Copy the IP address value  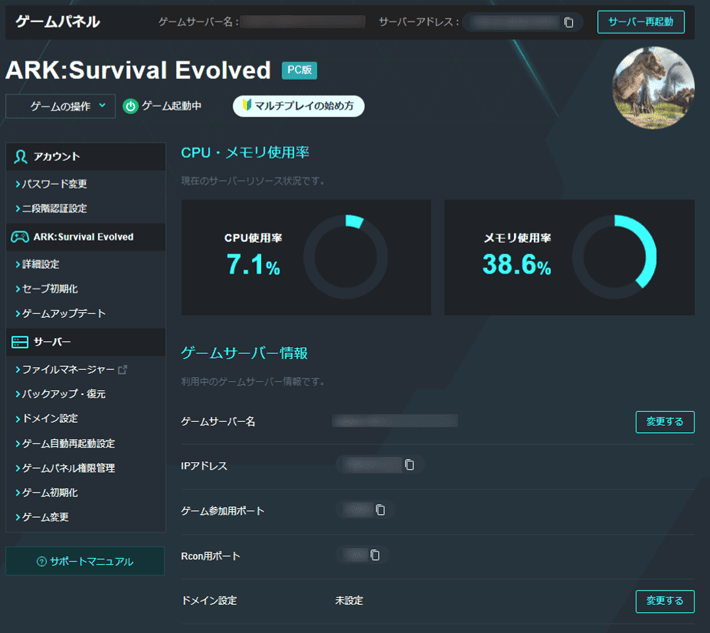[409, 465]
